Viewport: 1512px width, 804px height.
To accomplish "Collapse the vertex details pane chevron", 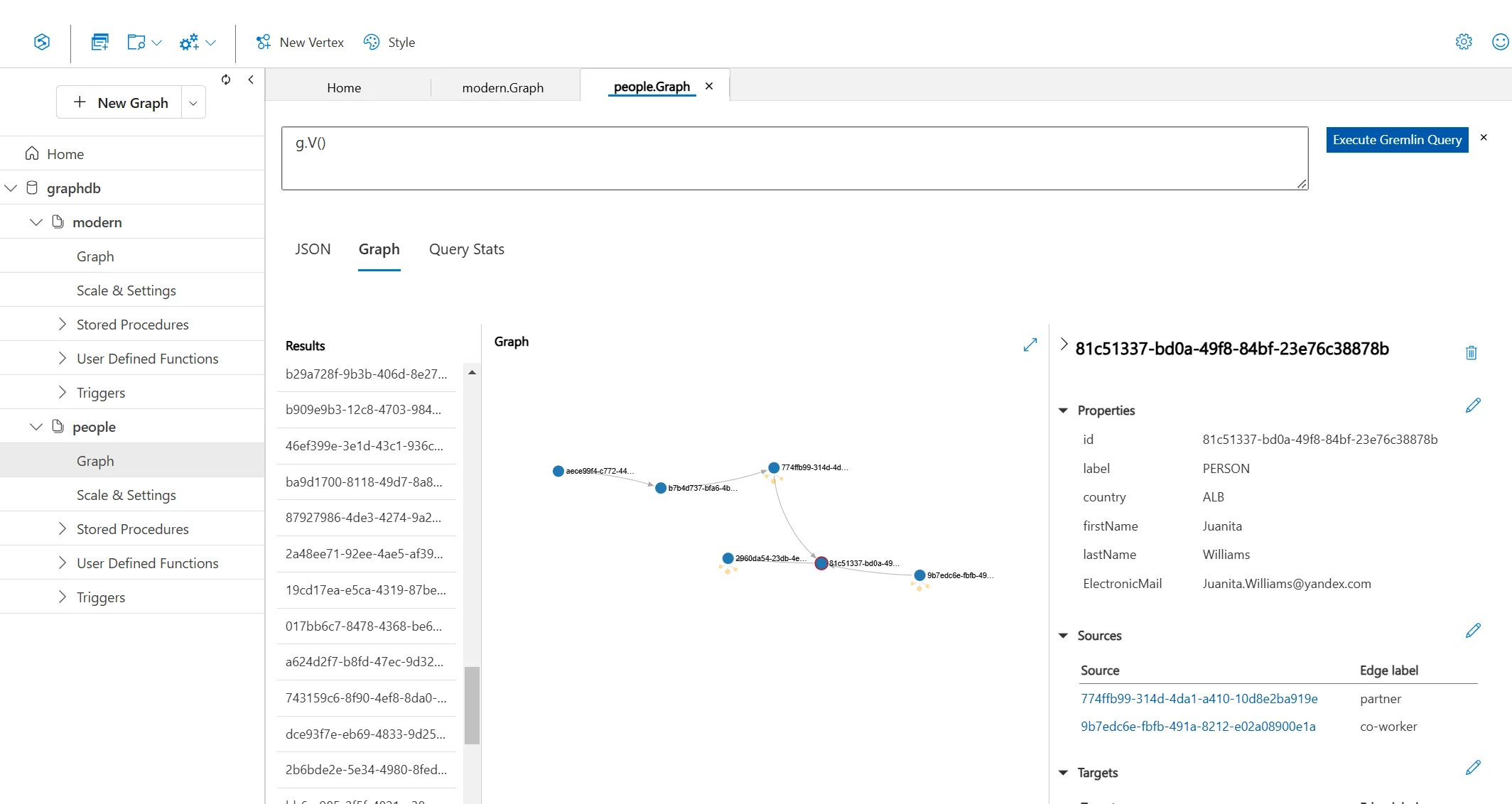I will [1064, 344].
